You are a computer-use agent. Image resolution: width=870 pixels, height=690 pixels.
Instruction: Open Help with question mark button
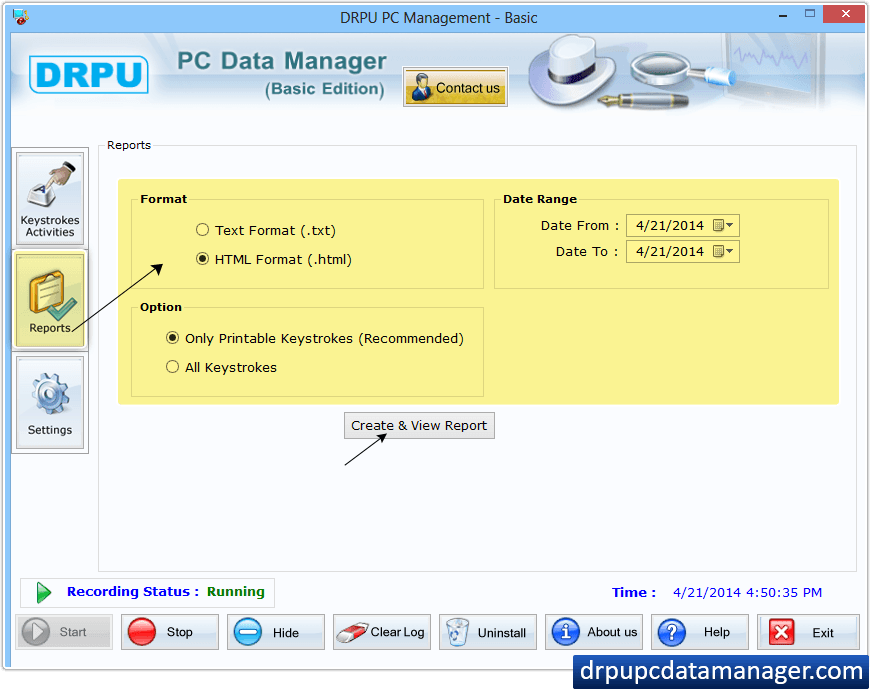[700, 632]
